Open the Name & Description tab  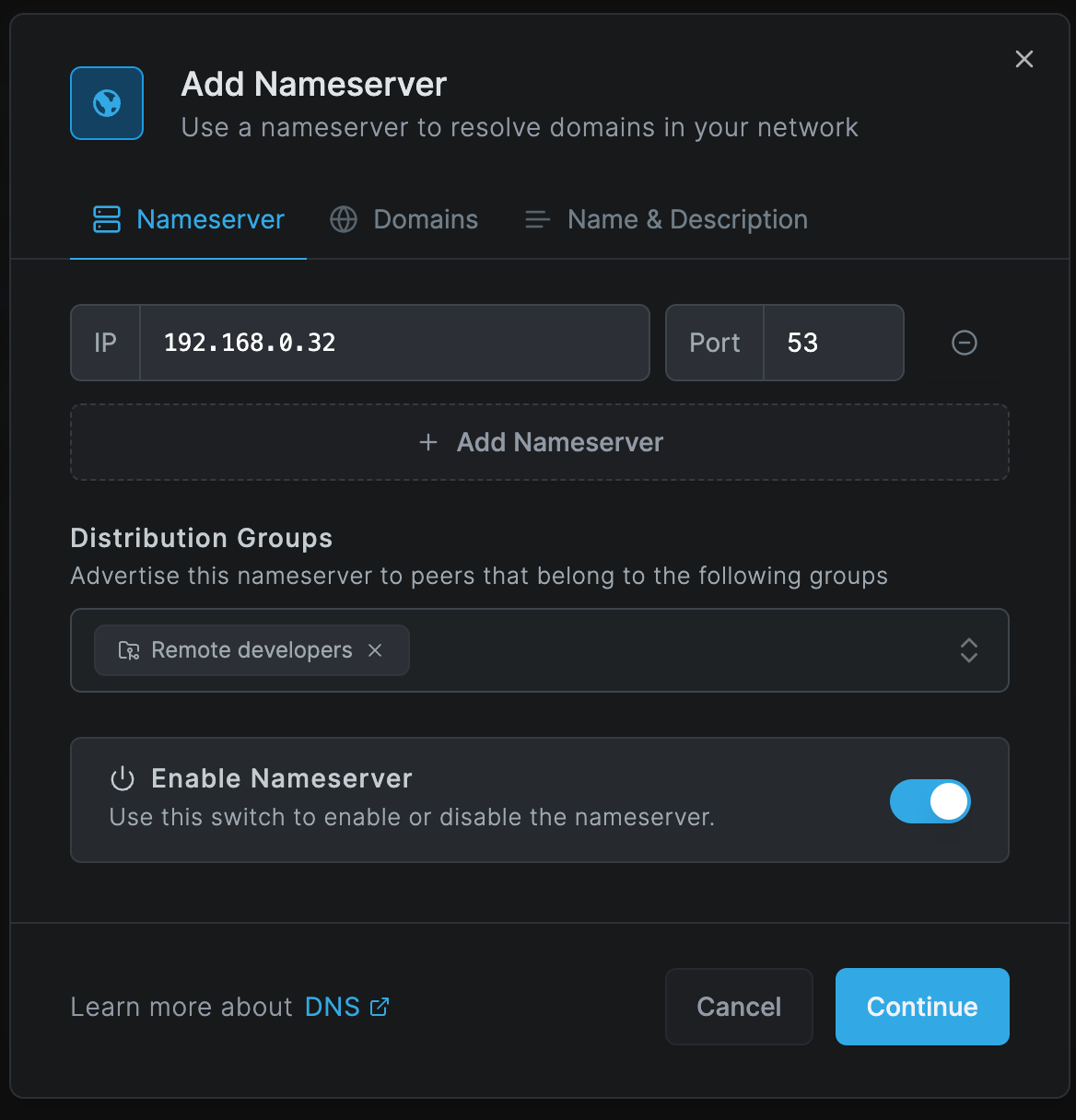666,219
